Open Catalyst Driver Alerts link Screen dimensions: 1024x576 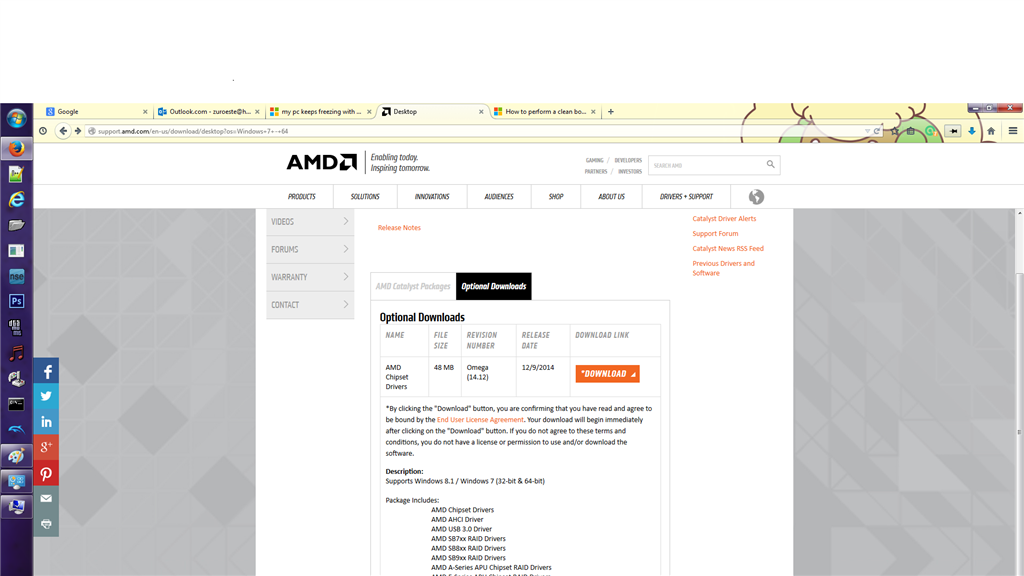(724, 219)
